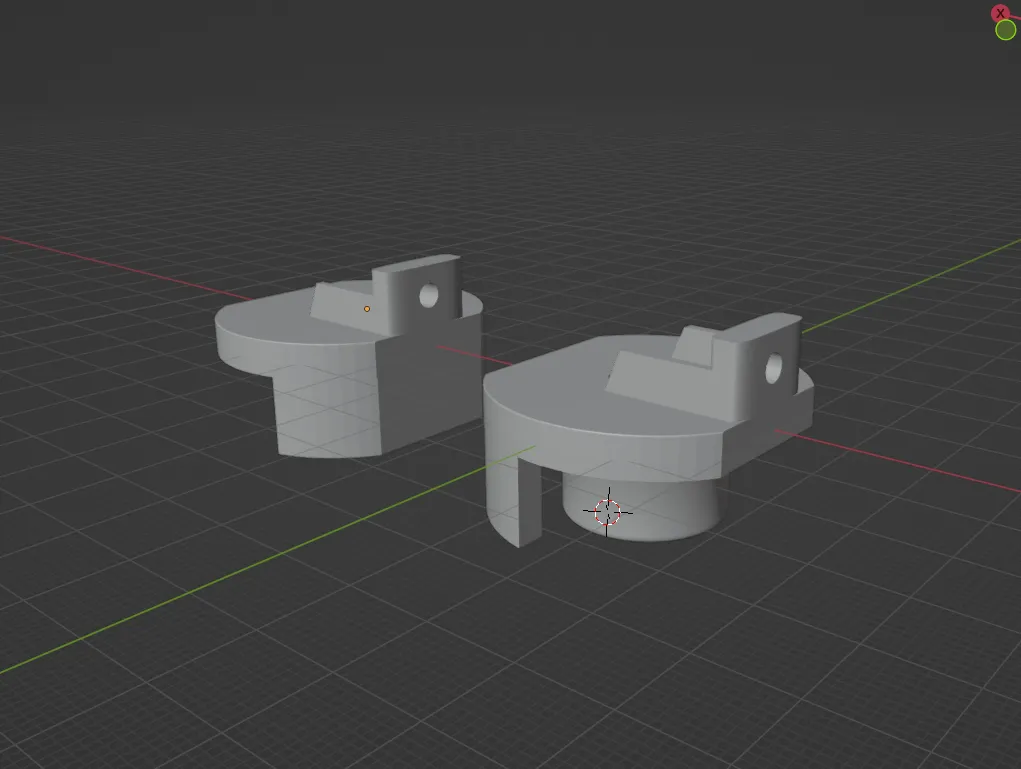Click the green negative Y axis gizmo circle
Image resolution: width=1021 pixels, height=769 pixels.
click(1006, 29)
